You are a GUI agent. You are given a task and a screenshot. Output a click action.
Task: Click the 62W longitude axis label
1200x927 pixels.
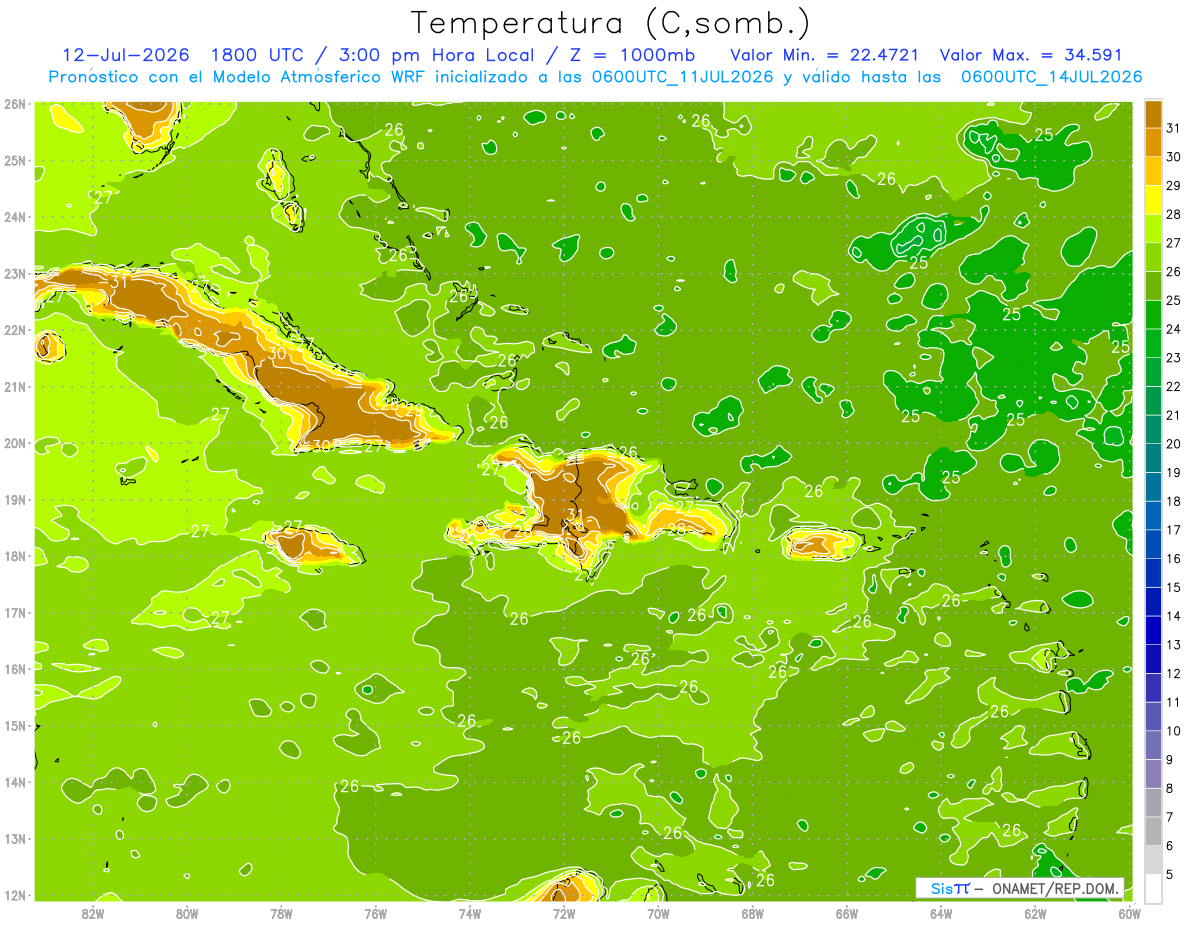pos(1036,913)
